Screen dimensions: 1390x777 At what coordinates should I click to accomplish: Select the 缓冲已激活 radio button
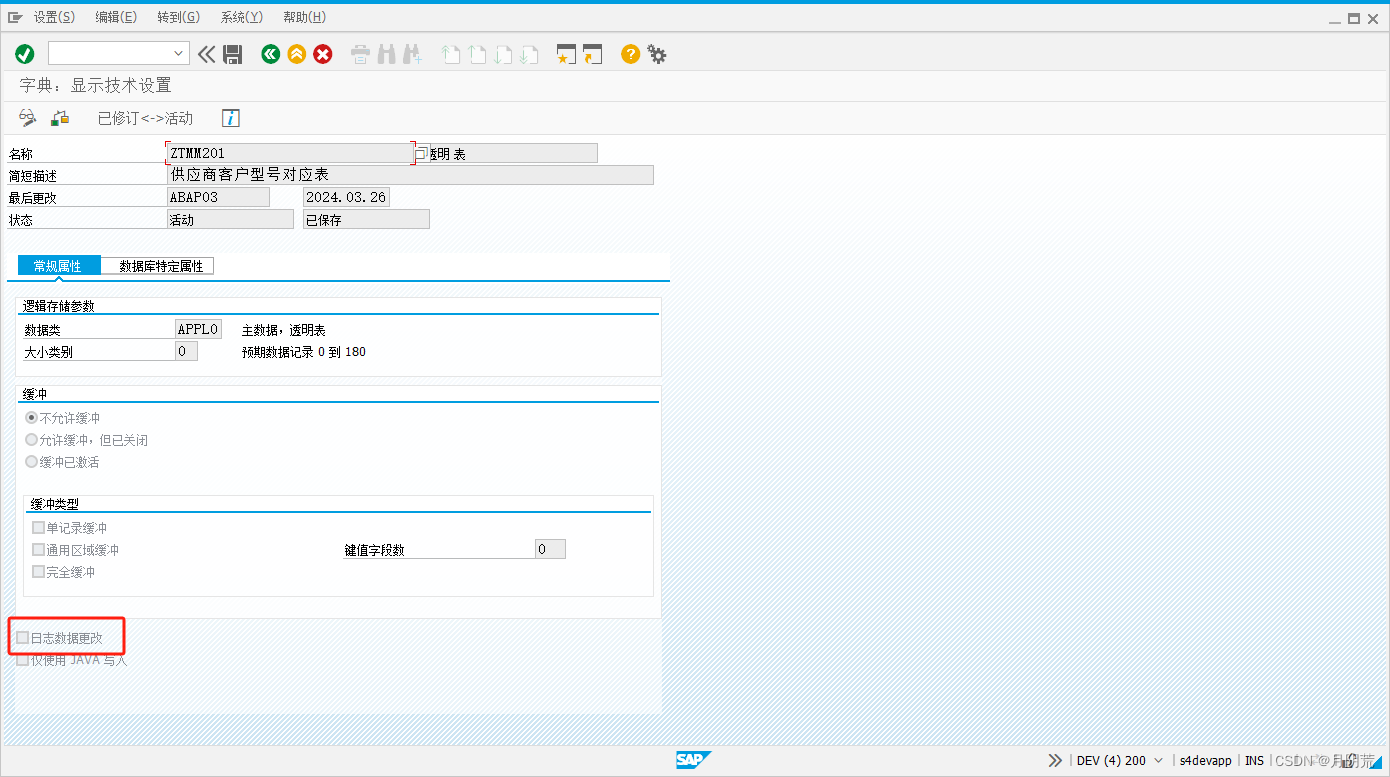(x=32, y=462)
